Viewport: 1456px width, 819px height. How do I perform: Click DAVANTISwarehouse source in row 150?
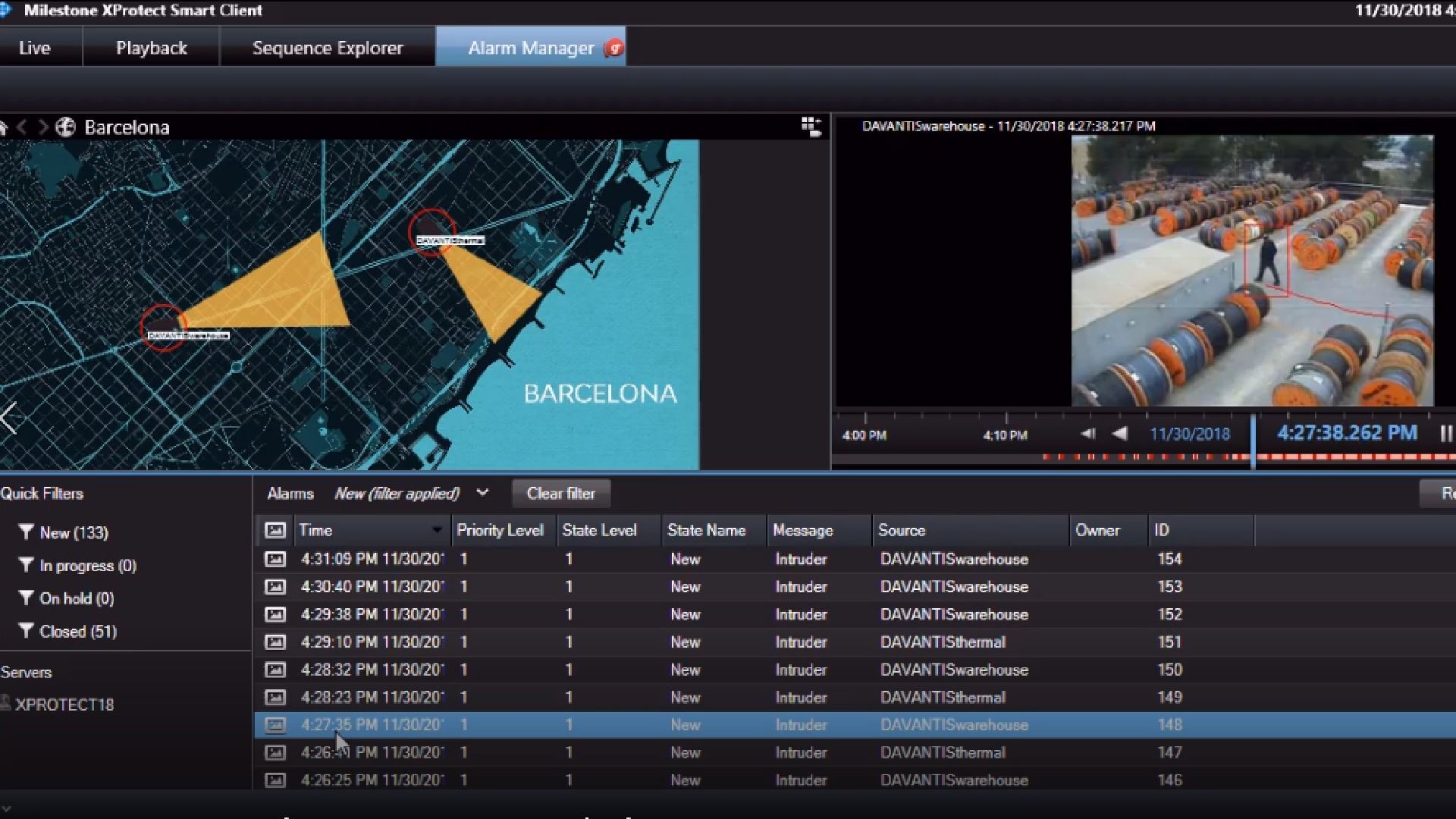pyautogui.click(x=954, y=670)
